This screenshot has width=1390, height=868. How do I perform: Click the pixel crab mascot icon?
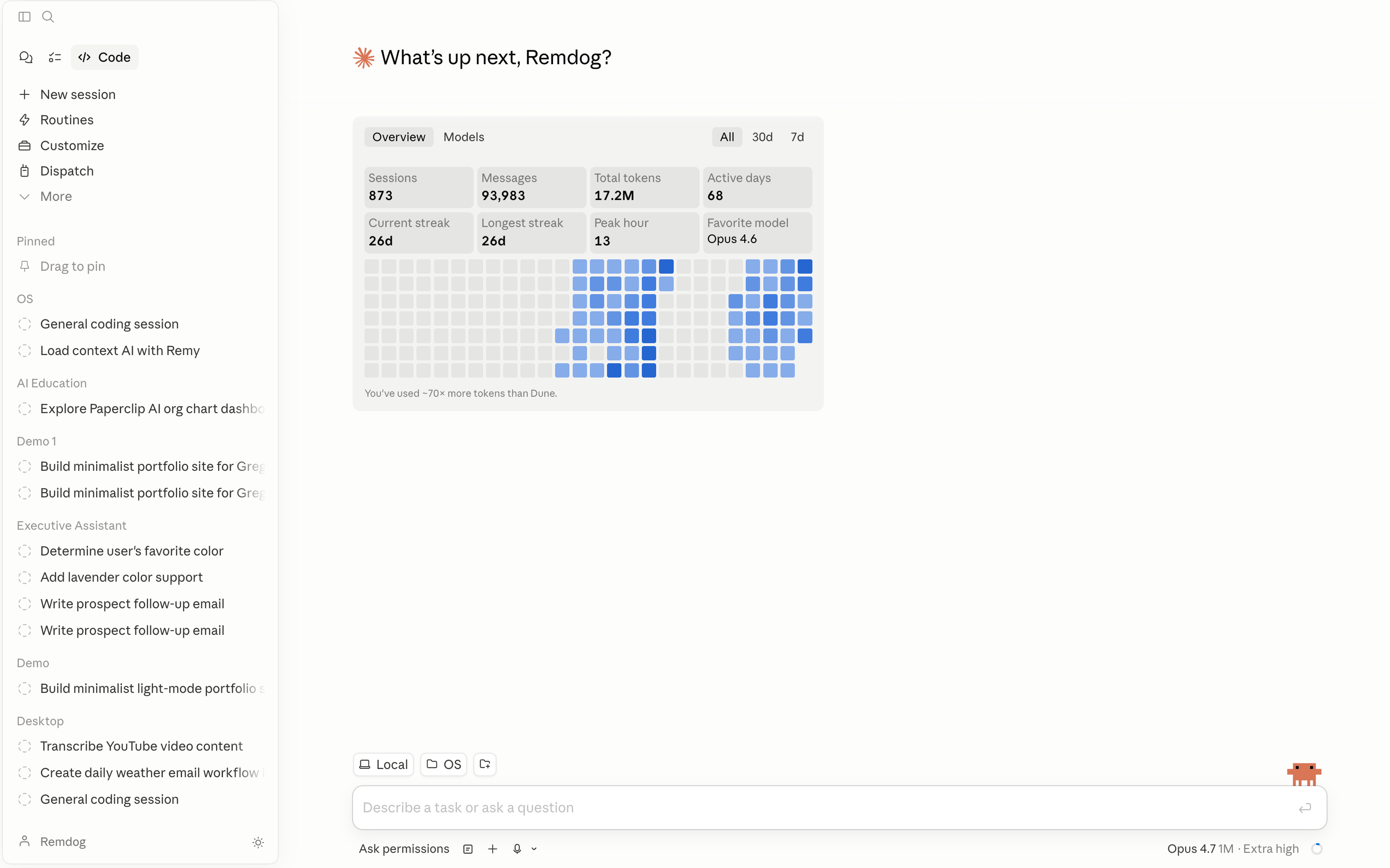click(x=1303, y=773)
